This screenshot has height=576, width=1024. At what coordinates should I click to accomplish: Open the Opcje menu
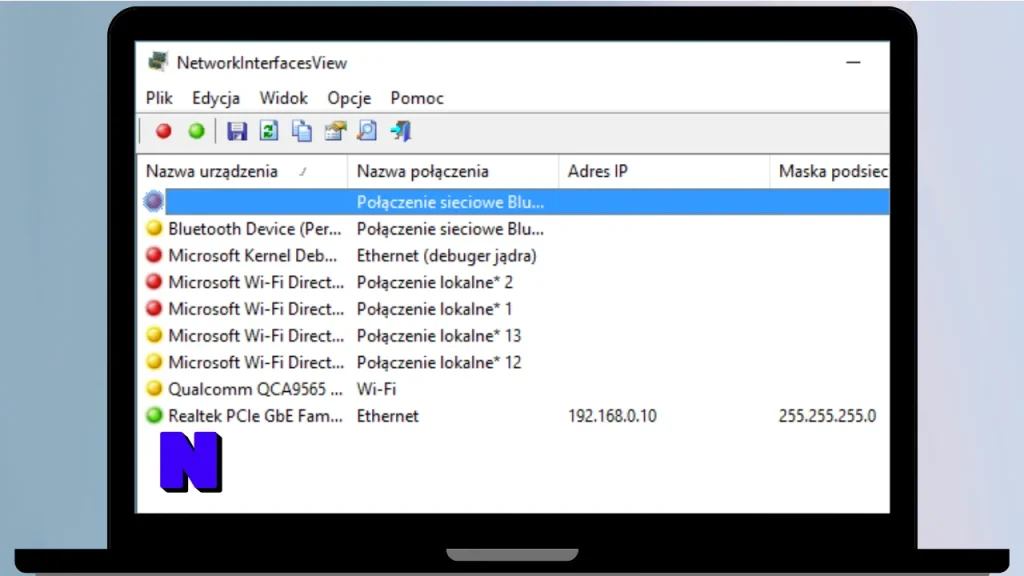point(349,98)
